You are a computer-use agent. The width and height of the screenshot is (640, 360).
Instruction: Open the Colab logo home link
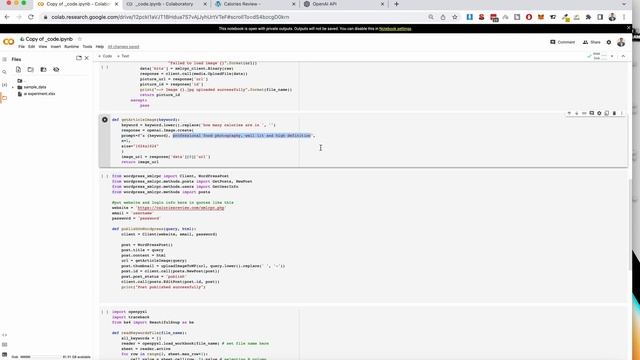pyautogui.click(x=9, y=42)
